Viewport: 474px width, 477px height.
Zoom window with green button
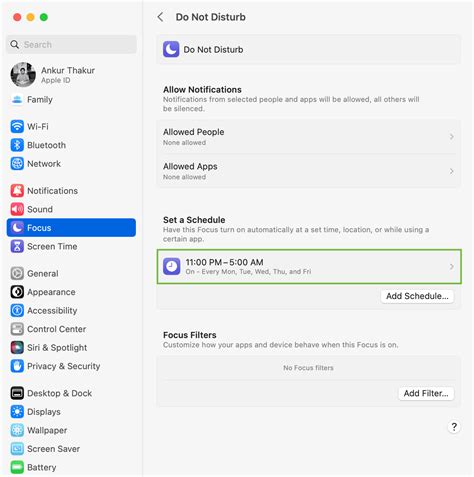coord(44,17)
